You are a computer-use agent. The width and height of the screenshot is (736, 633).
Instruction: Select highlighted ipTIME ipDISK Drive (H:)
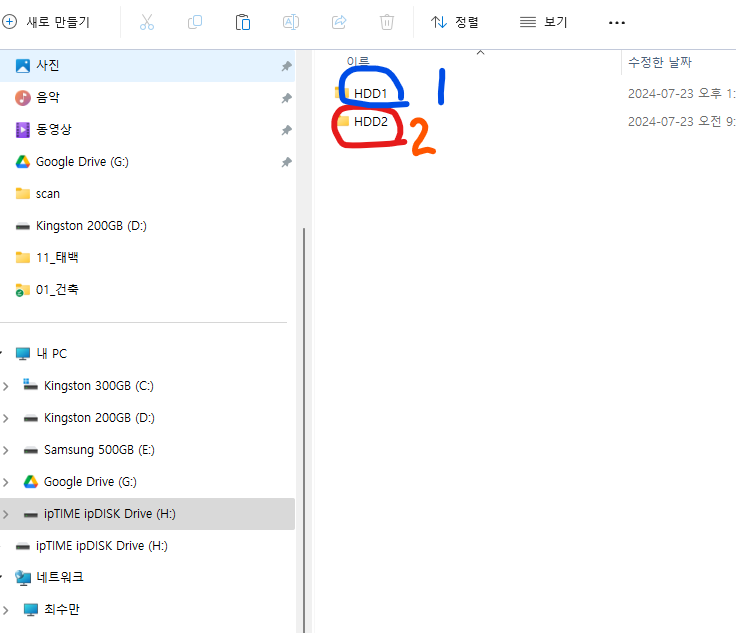(147, 514)
